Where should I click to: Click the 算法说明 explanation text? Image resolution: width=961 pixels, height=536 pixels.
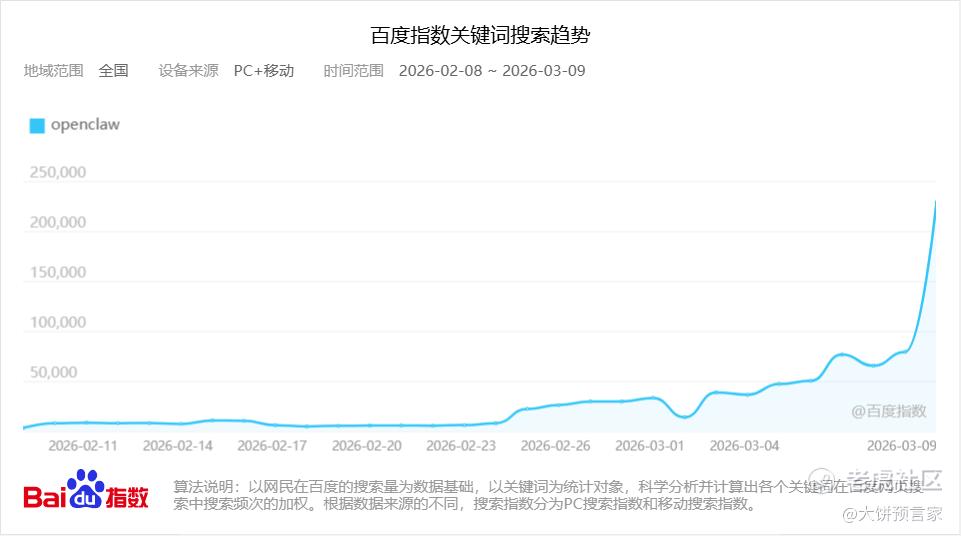[x=547, y=495]
